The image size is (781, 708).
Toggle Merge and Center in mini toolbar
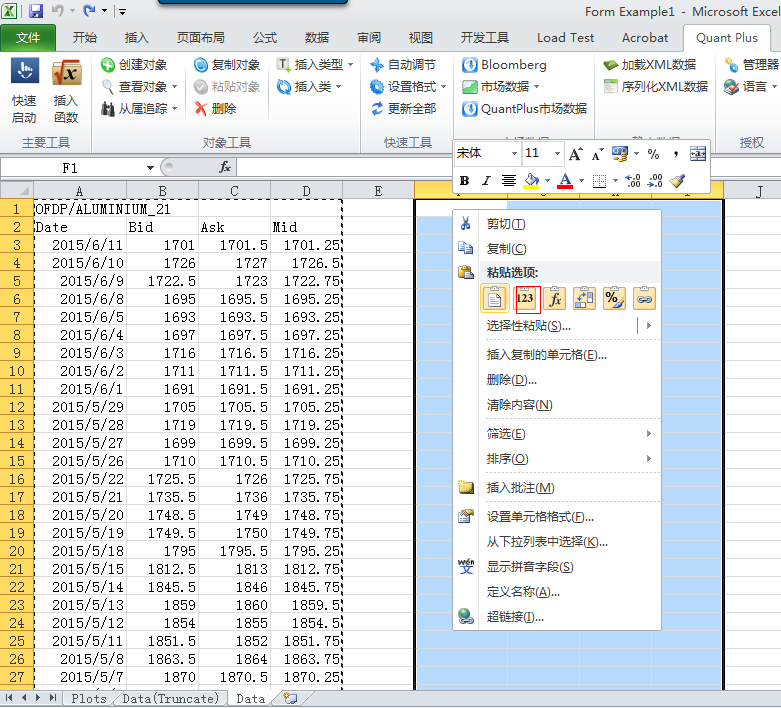tap(698, 154)
